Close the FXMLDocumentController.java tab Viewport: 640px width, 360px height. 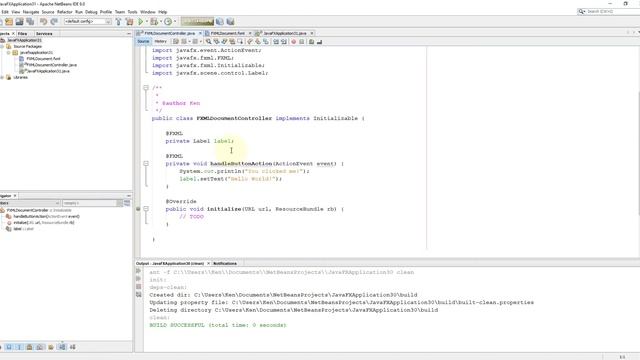(x=200, y=33)
